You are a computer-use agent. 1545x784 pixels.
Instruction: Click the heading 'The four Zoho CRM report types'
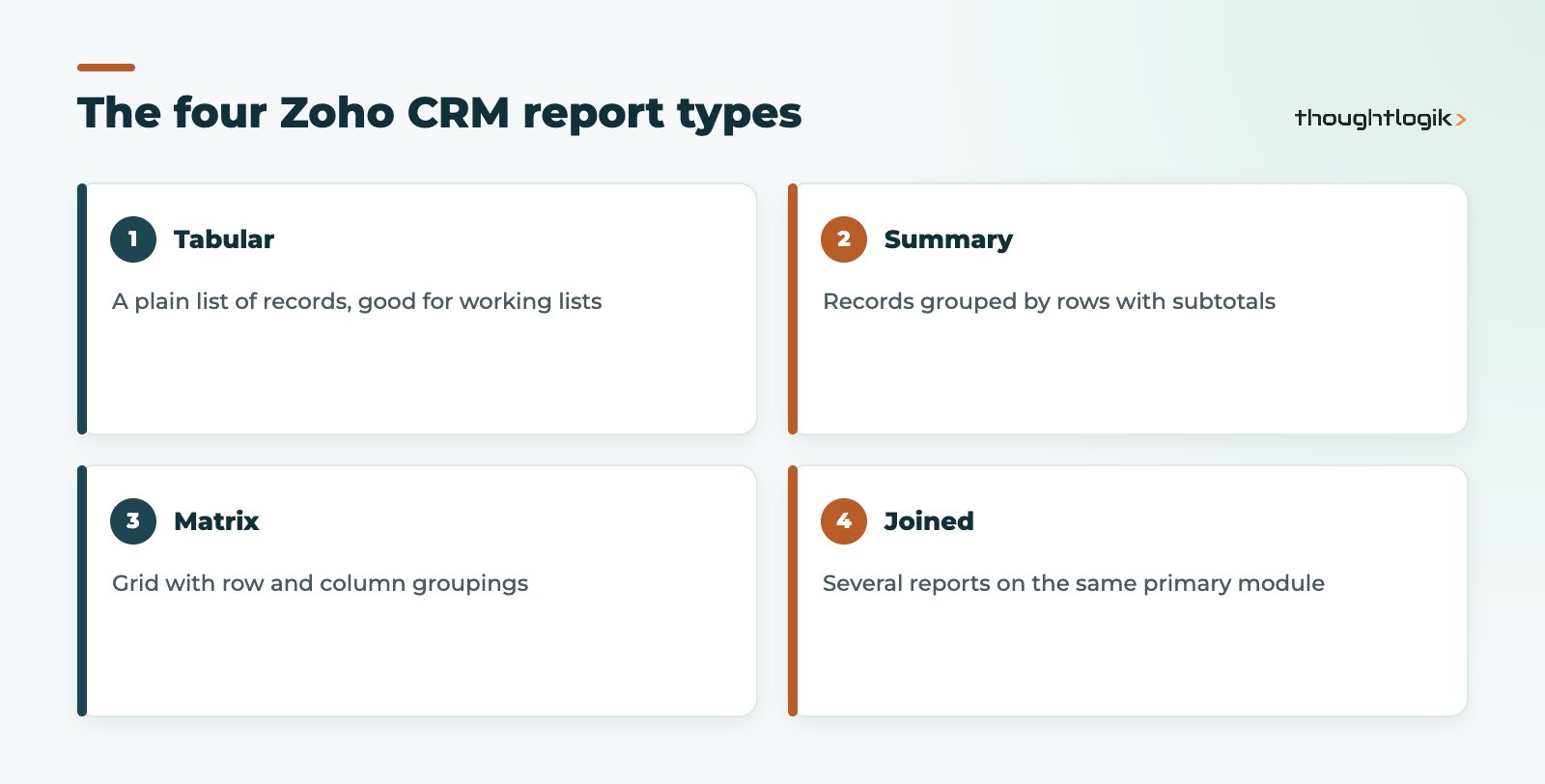point(439,113)
